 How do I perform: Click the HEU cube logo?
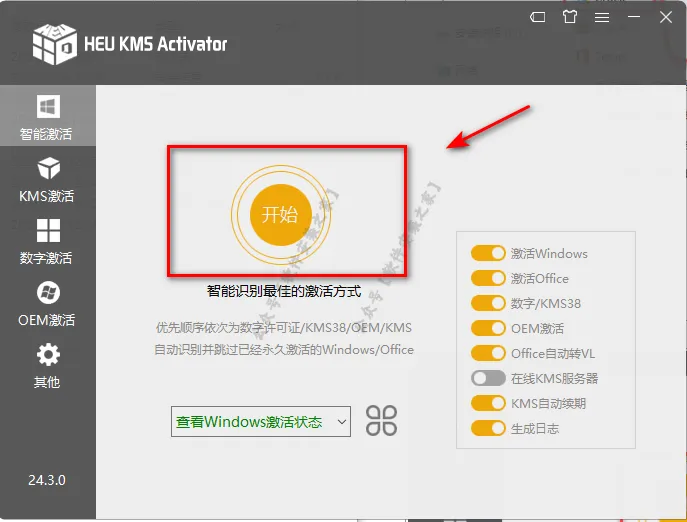tap(54, 44)
